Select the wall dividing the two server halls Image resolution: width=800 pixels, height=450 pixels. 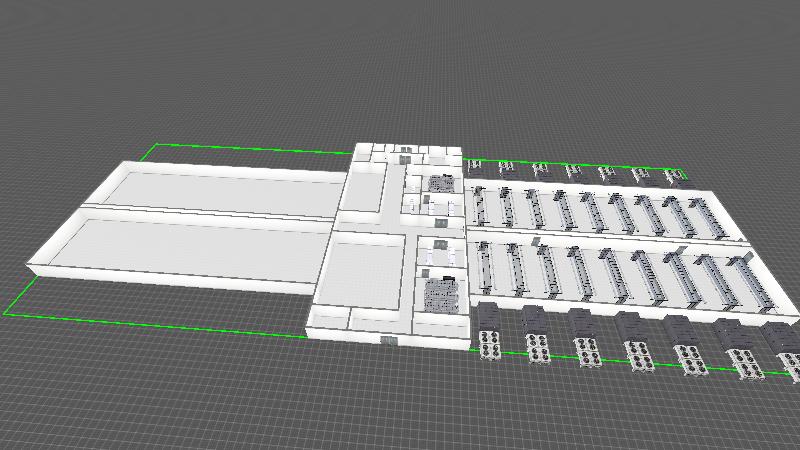[600, 236]
